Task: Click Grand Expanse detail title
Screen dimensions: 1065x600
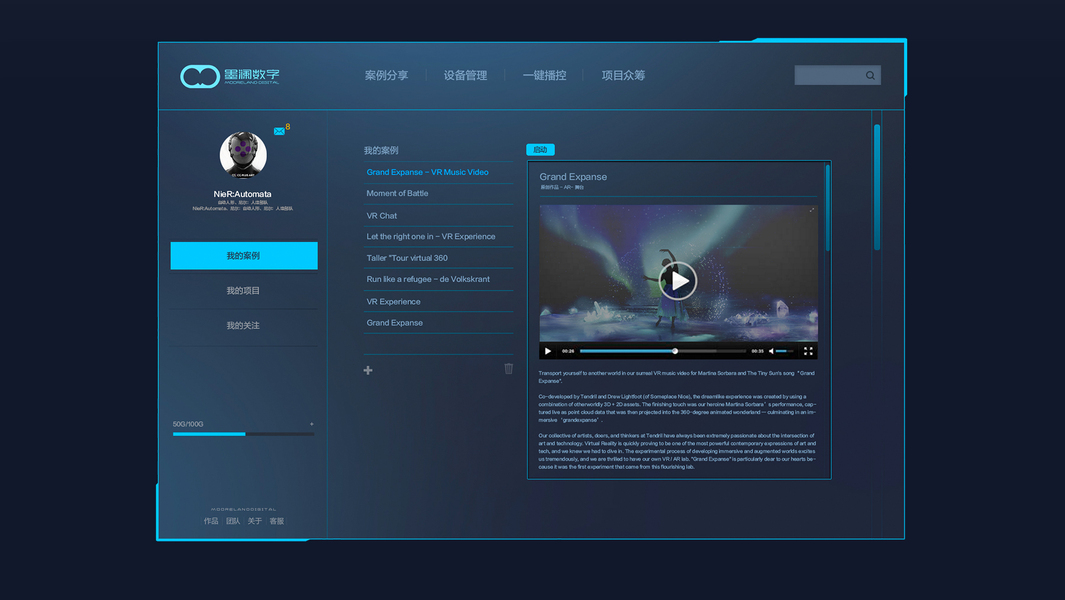Action: [x=573, y=177]
